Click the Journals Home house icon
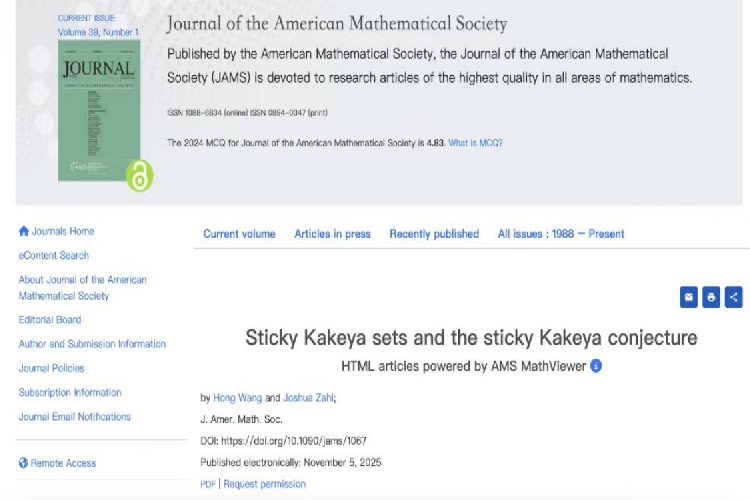 [24, 231]
